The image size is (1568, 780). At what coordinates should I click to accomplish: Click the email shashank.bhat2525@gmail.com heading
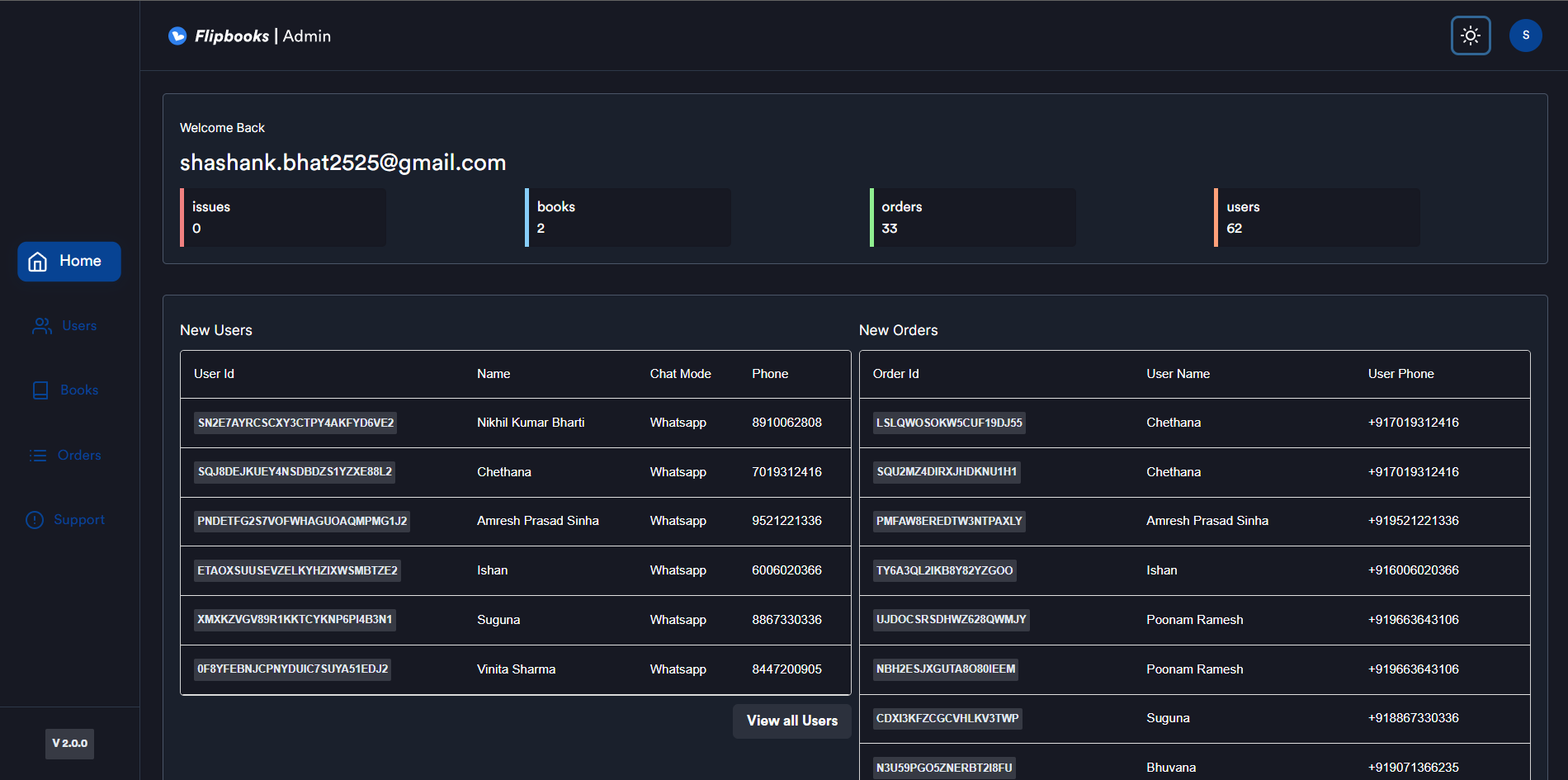[x=342, y=163]
